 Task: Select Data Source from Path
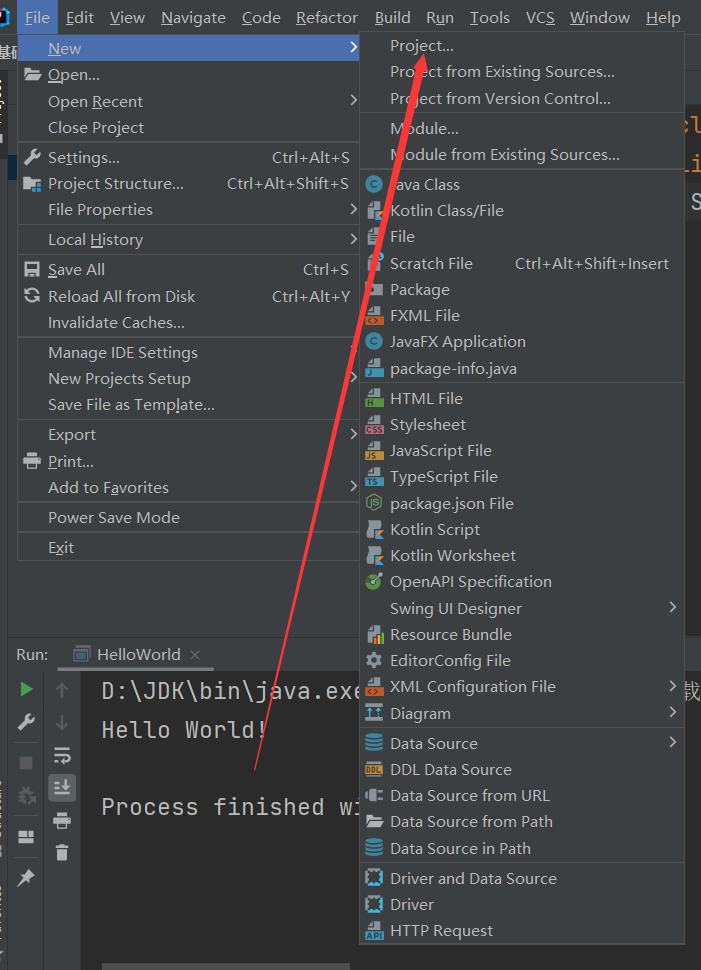522,822
